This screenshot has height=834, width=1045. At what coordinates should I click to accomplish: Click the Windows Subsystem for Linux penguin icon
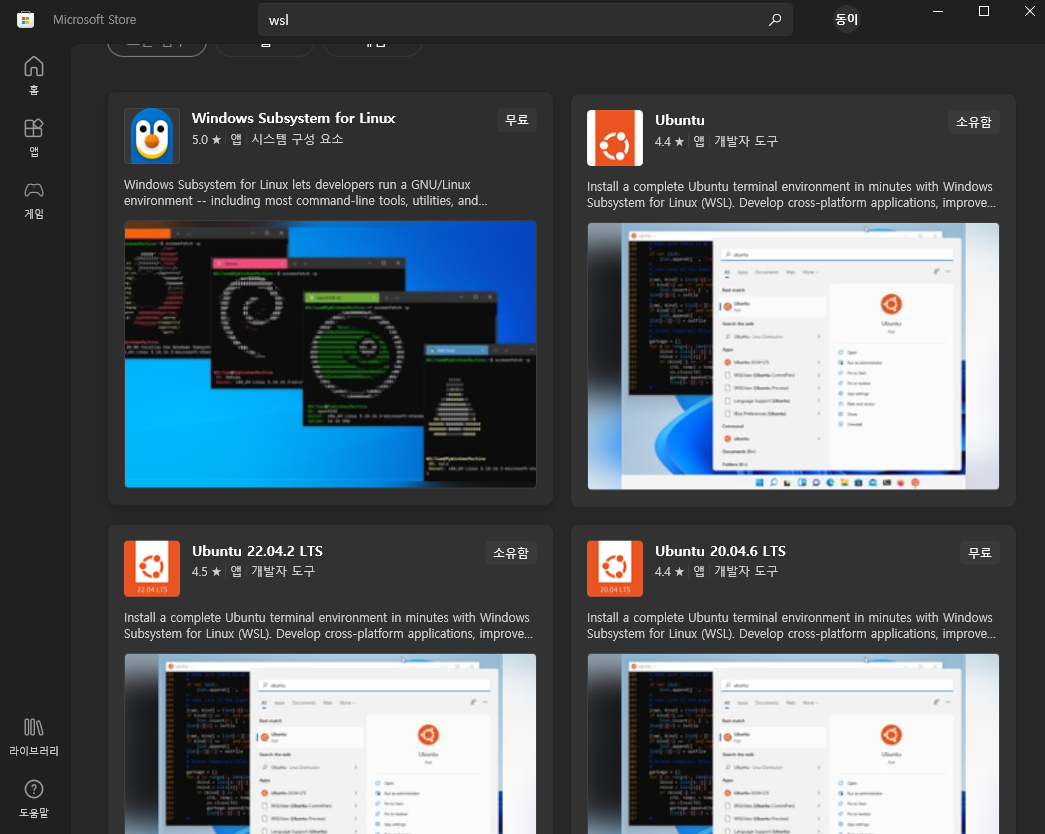[x=152, y=136]
